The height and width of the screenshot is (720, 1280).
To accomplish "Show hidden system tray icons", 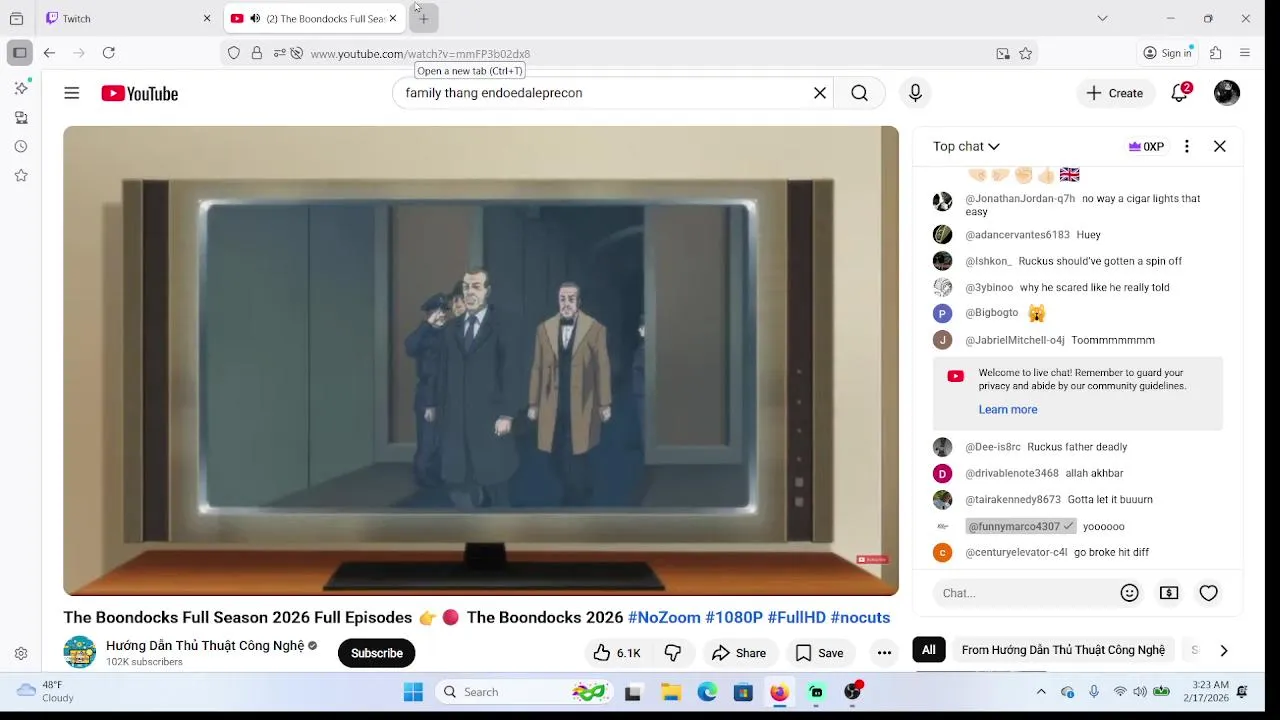I will pos(1041,692).
